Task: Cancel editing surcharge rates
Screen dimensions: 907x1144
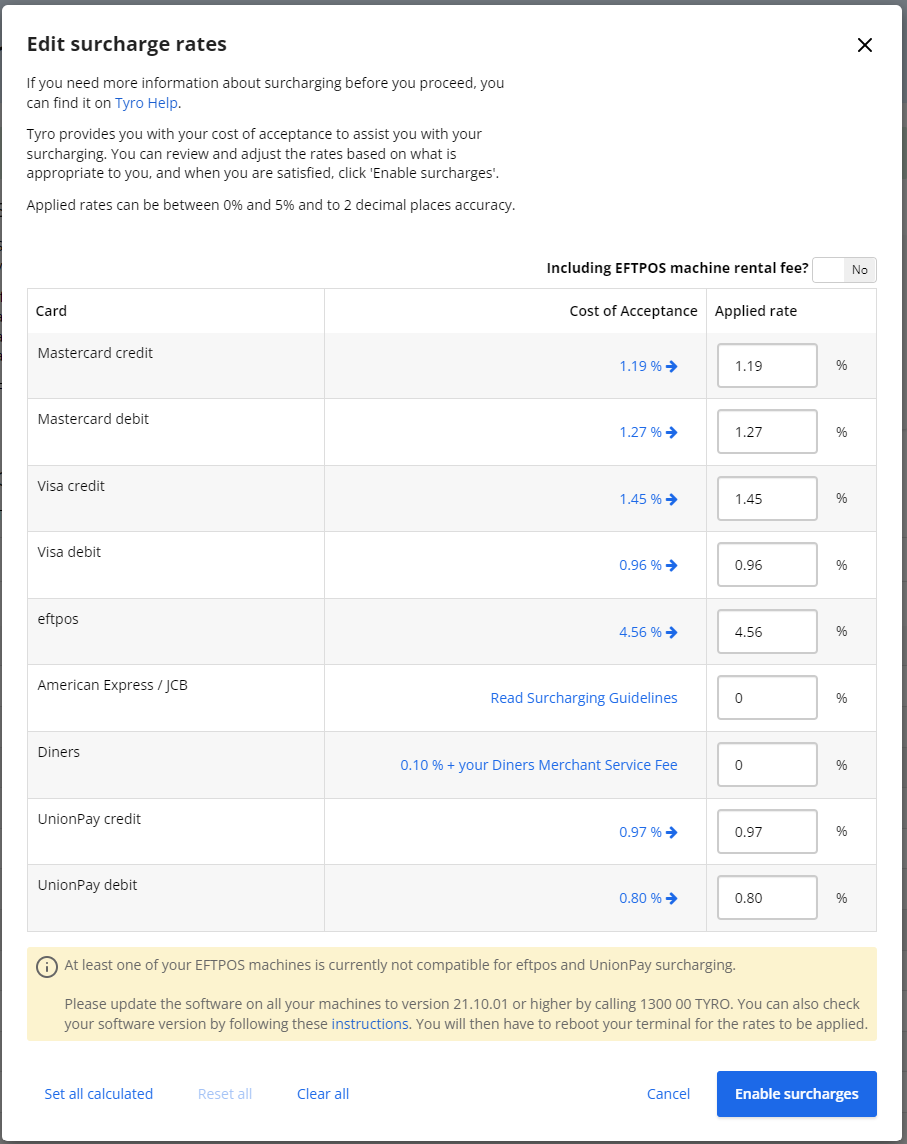Action: click(668, 1093)
